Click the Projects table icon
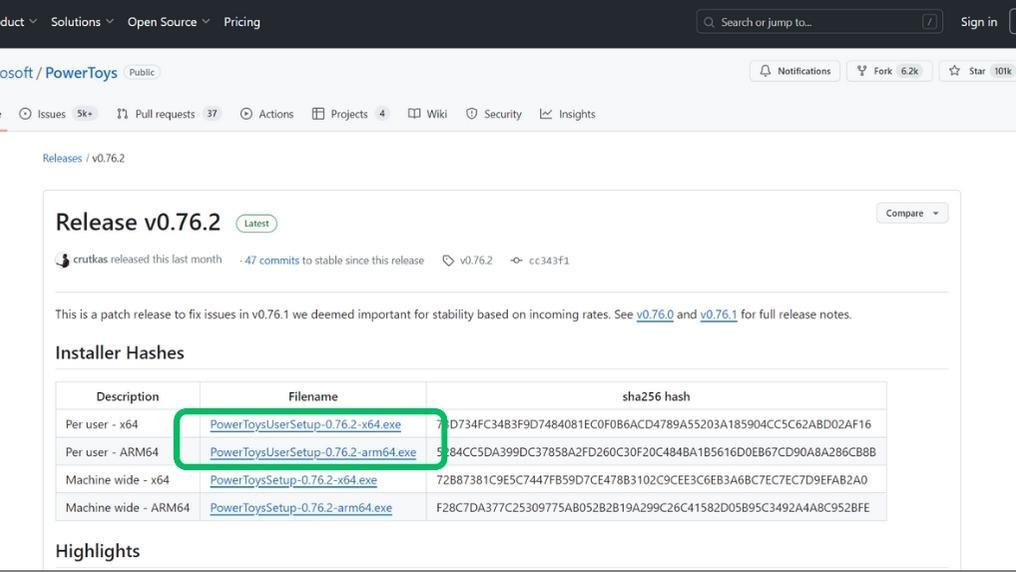 pos(318,114)
